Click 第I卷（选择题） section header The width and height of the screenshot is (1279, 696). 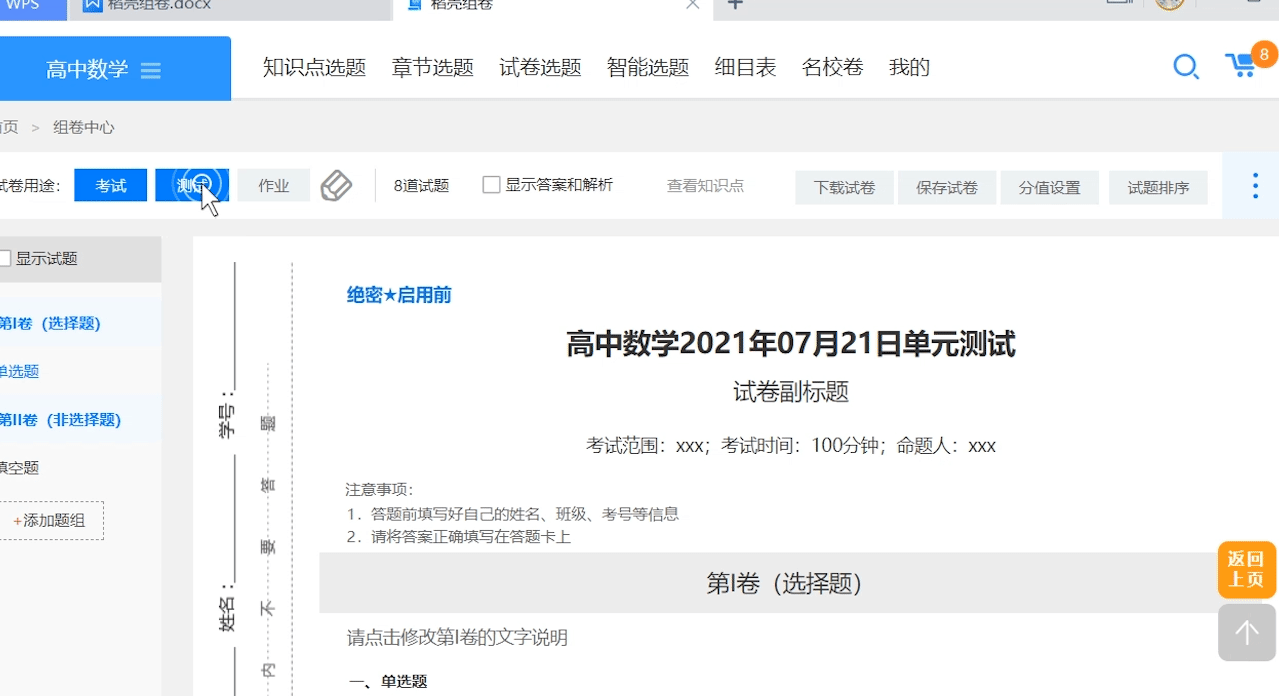tap(784, 583)
